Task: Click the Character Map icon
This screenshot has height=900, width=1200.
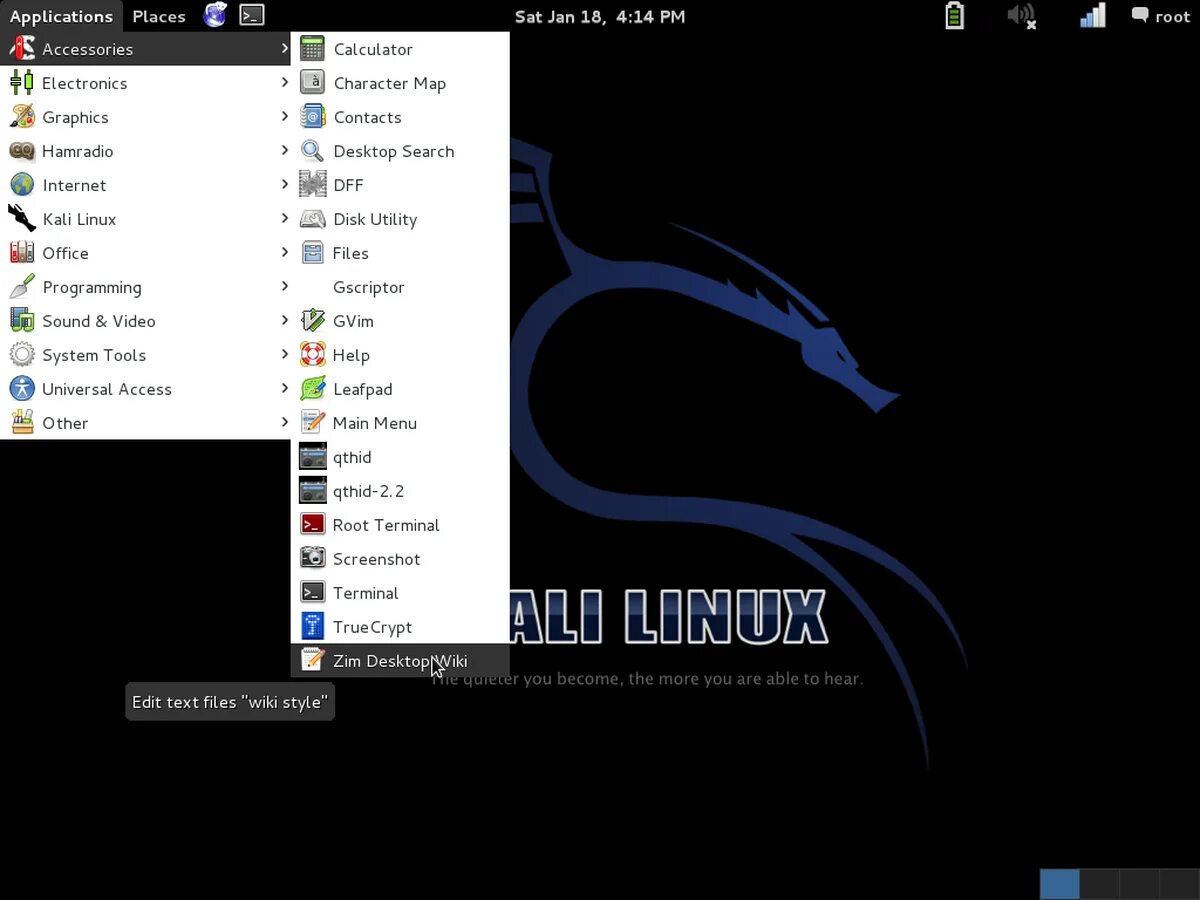Action: click(313, 83)
